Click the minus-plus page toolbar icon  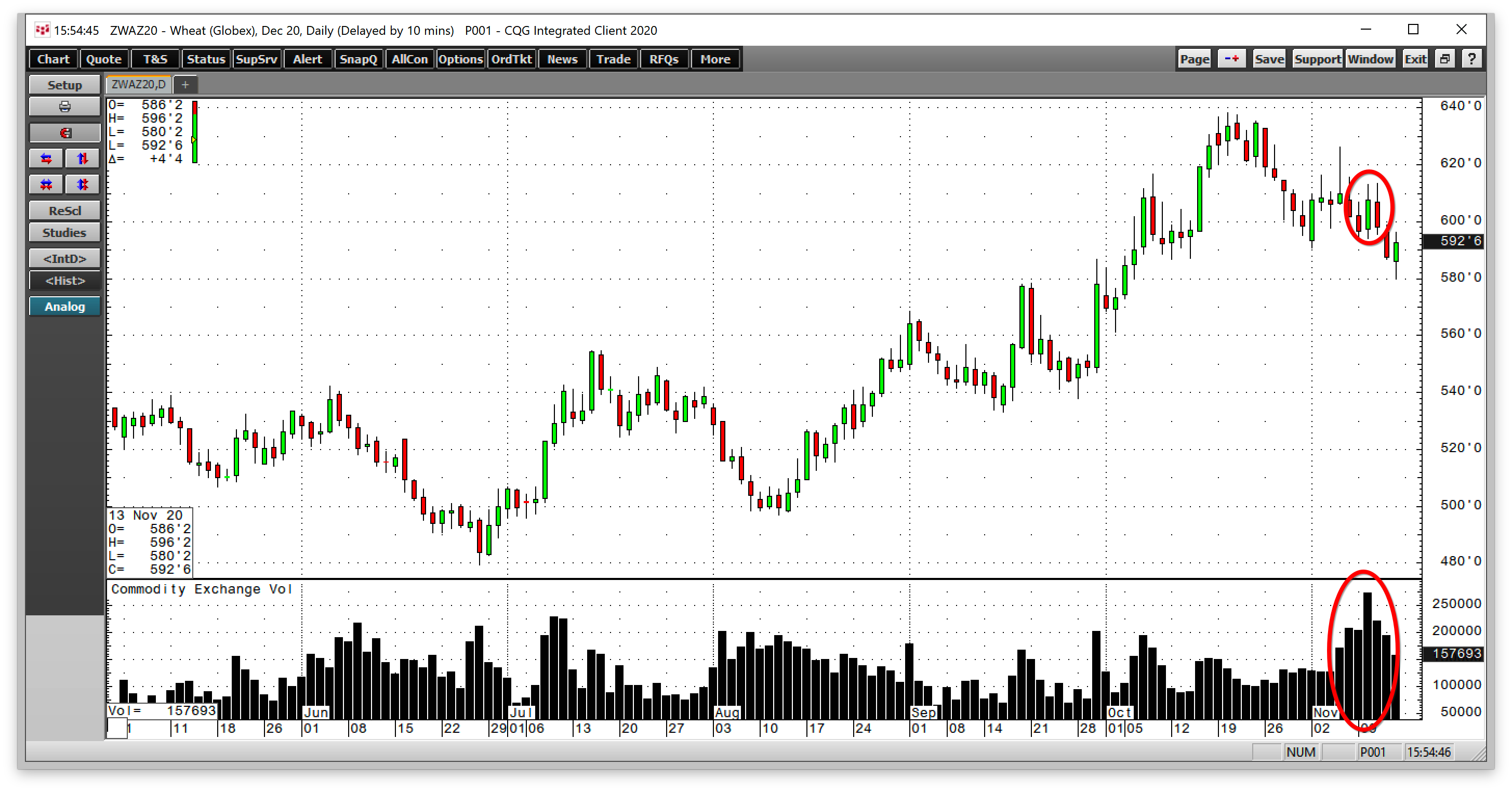coord(1231,59)
